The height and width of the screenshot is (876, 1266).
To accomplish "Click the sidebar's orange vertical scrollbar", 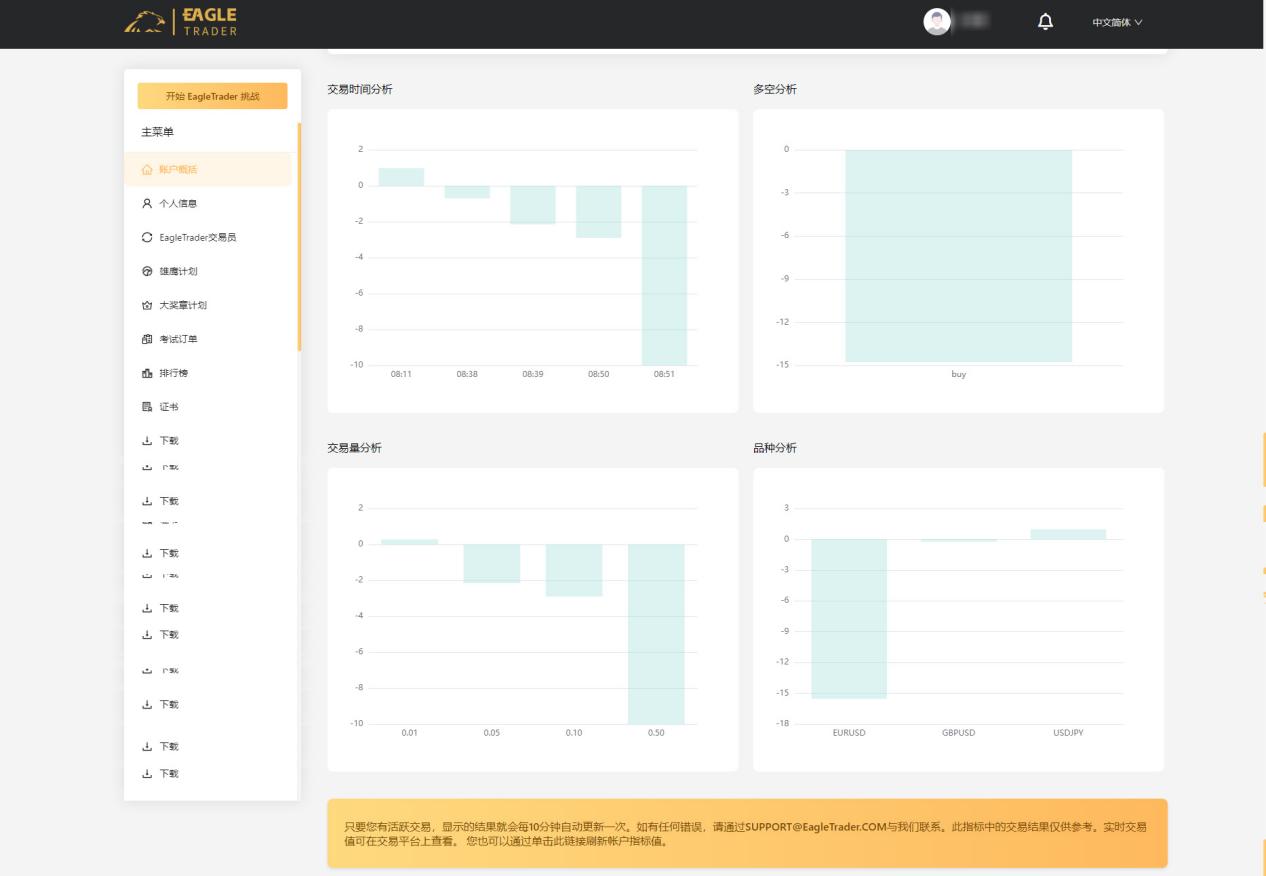I will 299,236.
